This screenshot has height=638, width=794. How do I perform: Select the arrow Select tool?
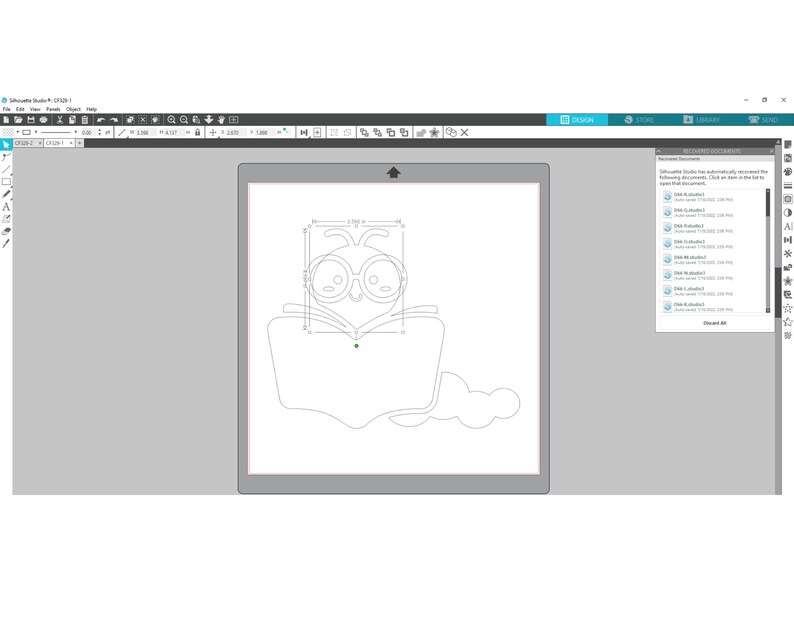point(6,145)
